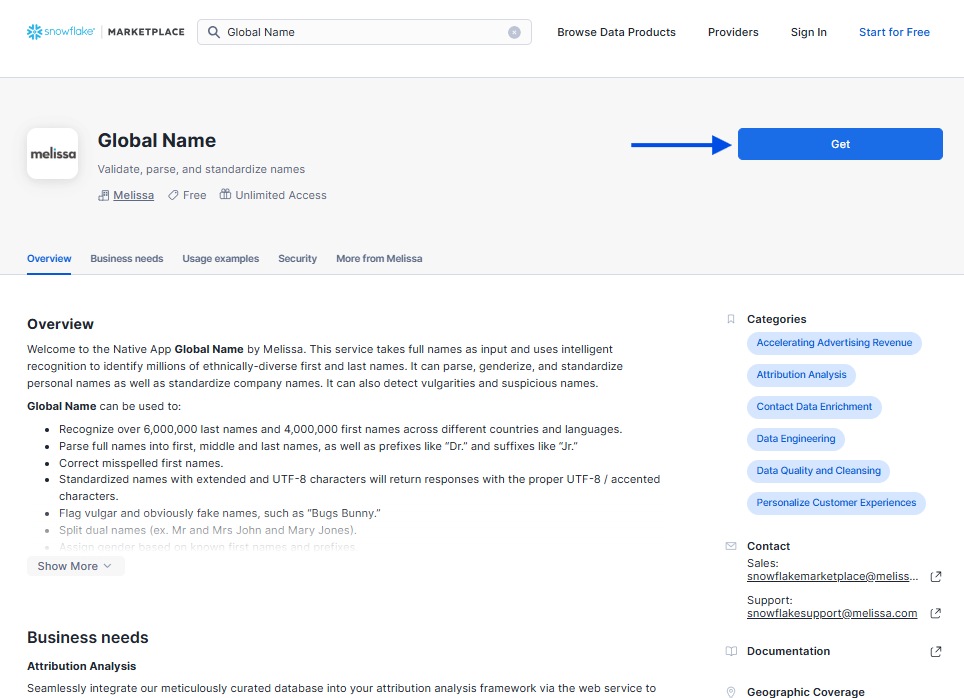964x698 pixels.
Task: Click Sign In
Action: pyautogui.click(x=808, y=32)
